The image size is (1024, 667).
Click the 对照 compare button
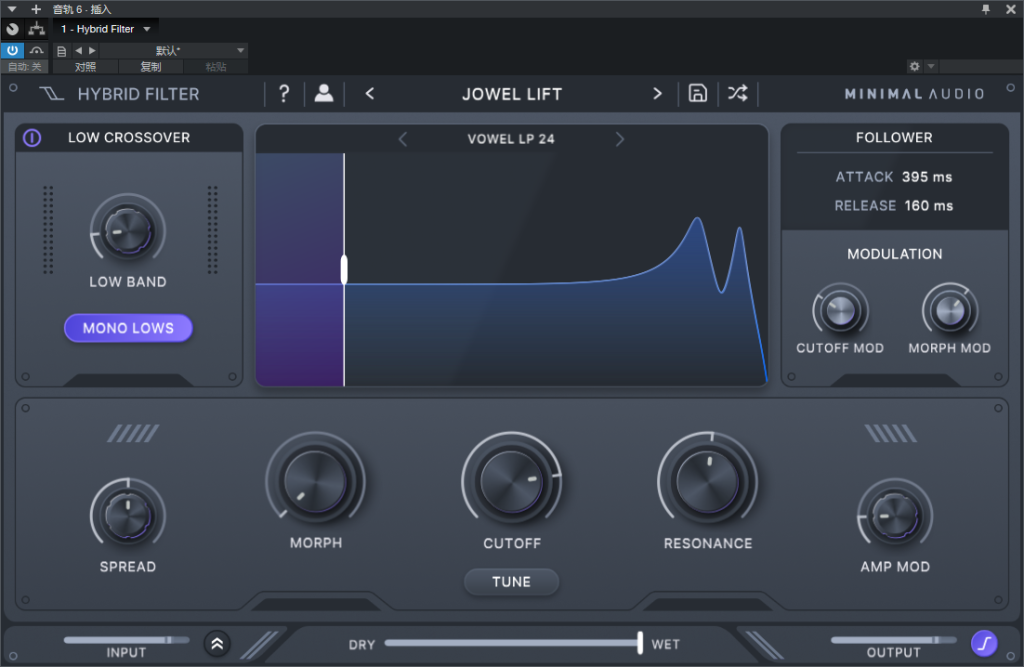point(85,67)
